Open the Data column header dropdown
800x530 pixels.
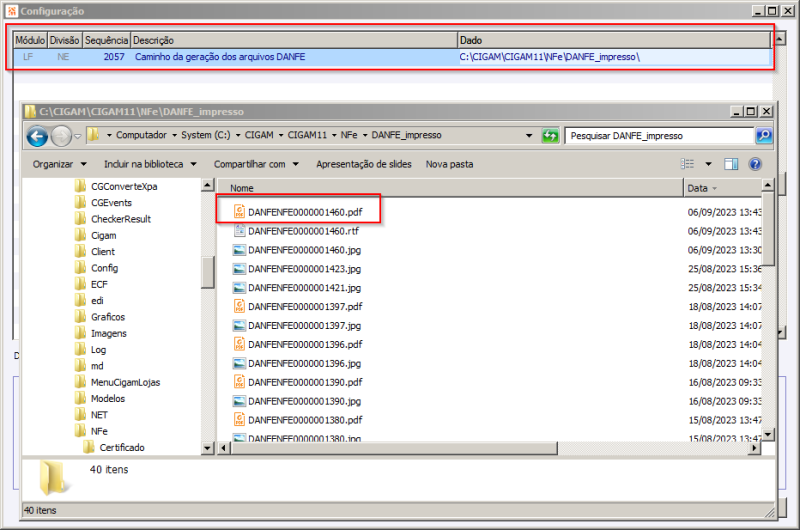[x=714, y=188]
